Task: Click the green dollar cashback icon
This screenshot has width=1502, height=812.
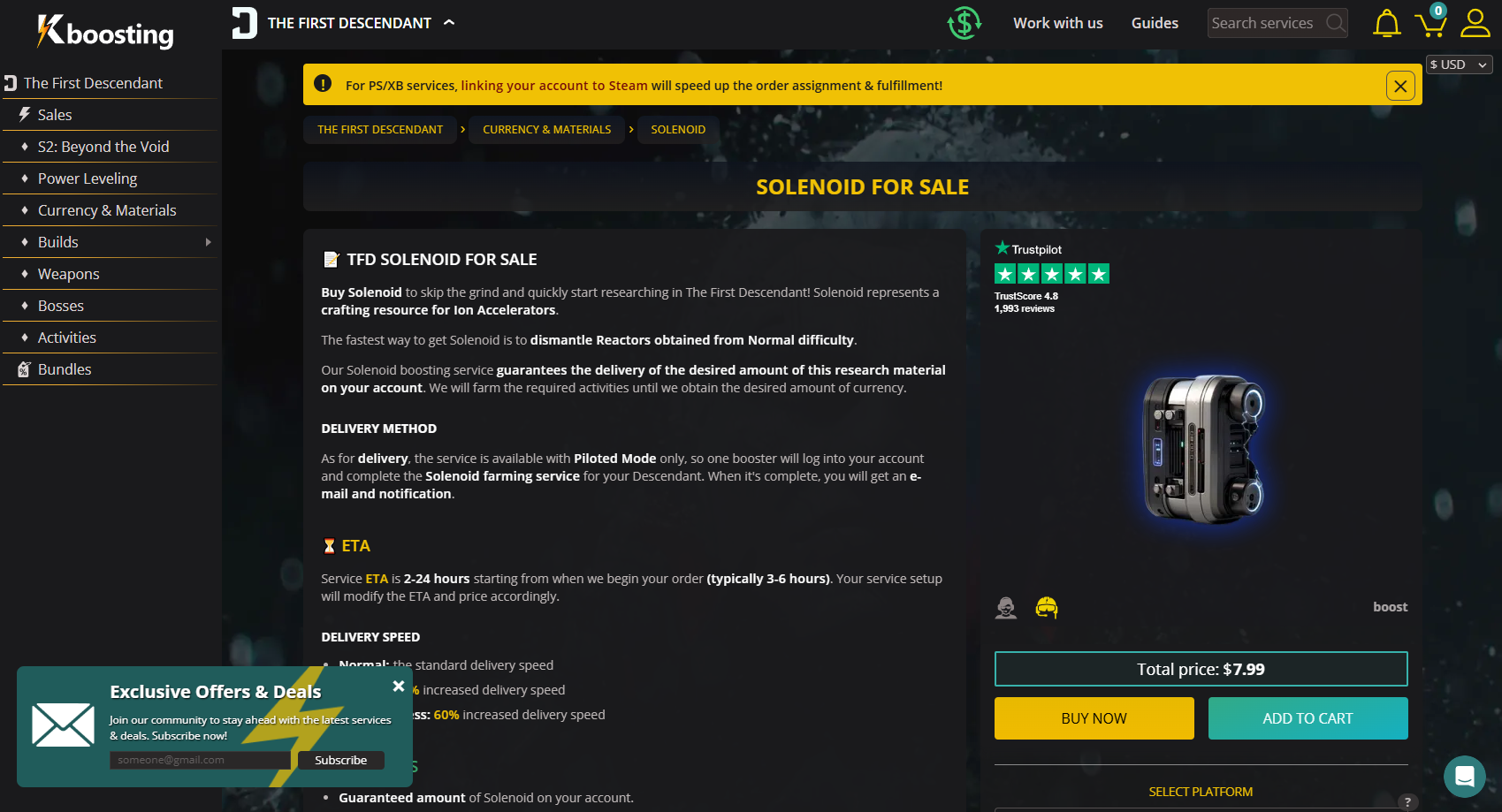Action: click(x=964, y=23)
